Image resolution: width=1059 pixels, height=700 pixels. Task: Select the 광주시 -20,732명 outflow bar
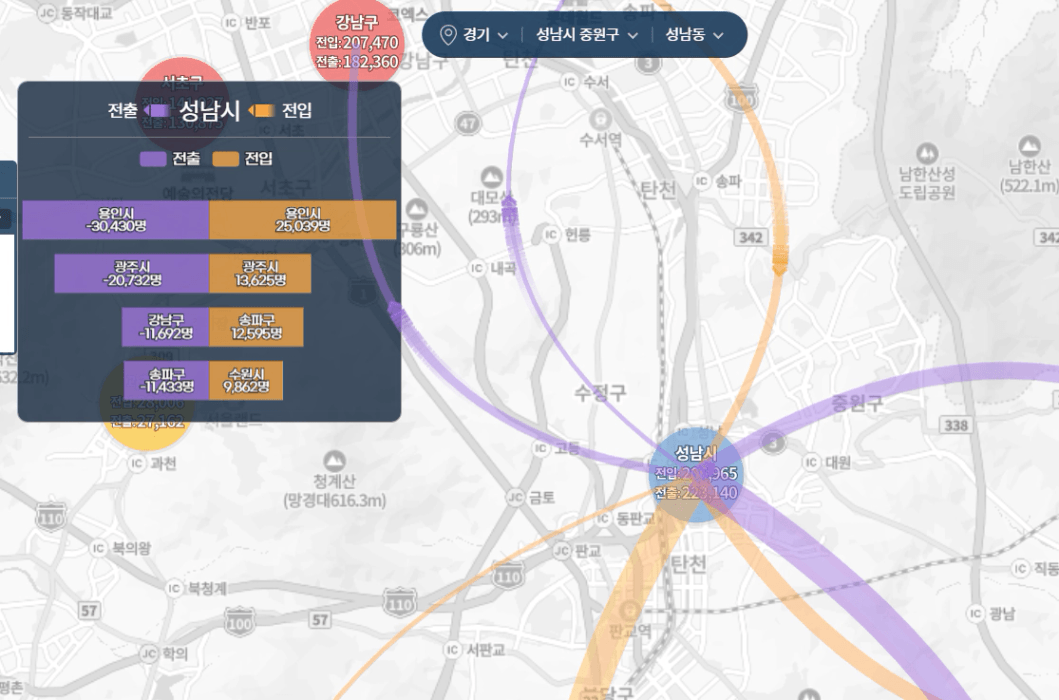point(132,274)
